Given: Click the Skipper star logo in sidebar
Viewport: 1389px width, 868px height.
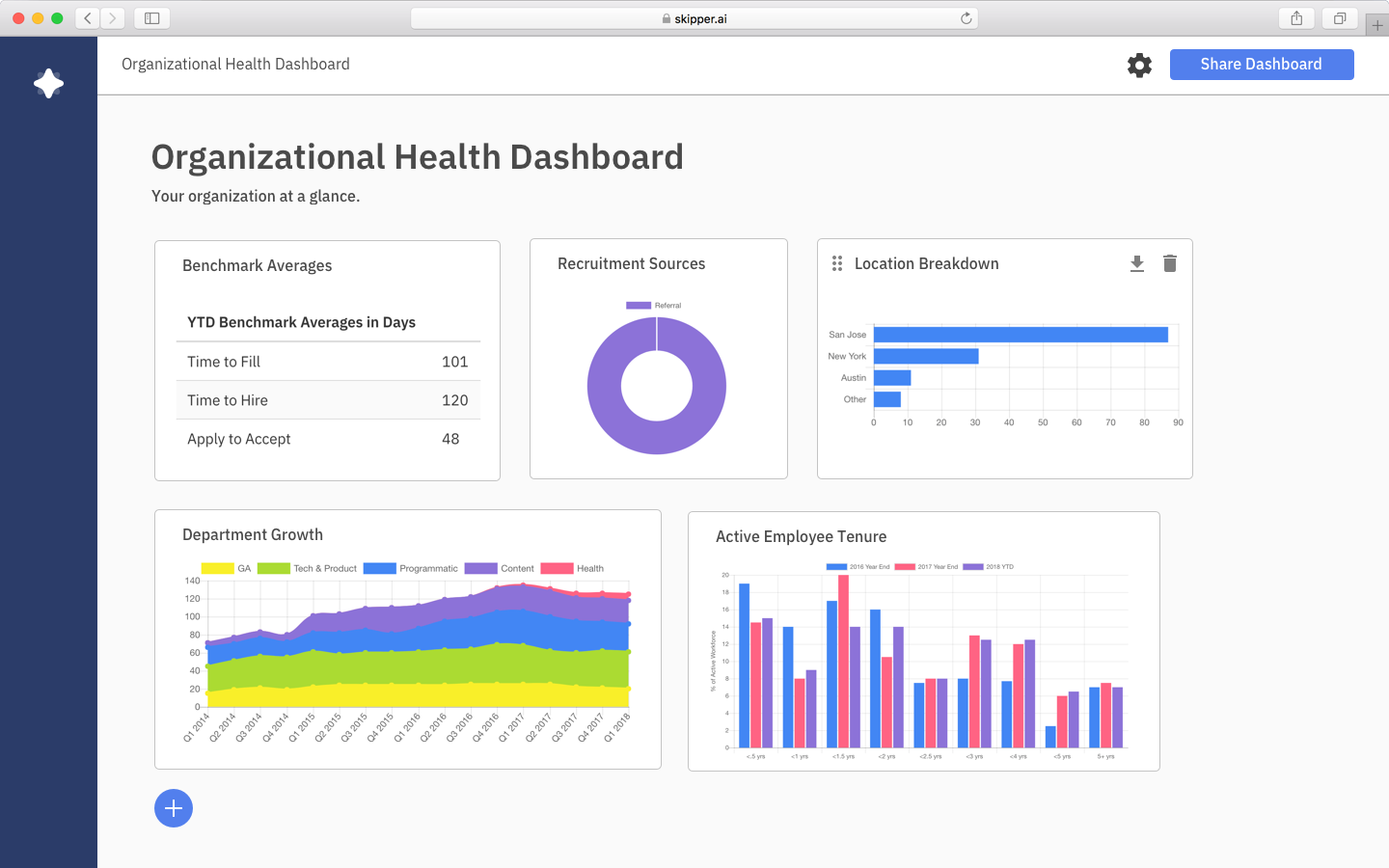Looking at the screenshot, I should click(x=48, y=84).
